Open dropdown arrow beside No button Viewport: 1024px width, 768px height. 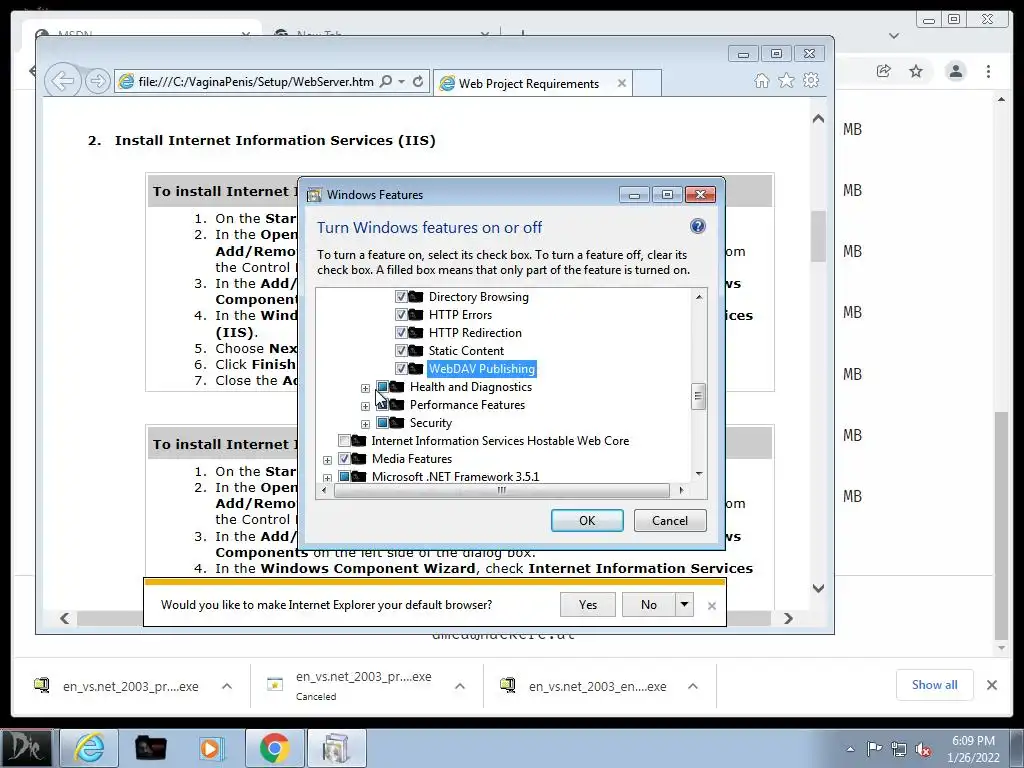(684, 604)
